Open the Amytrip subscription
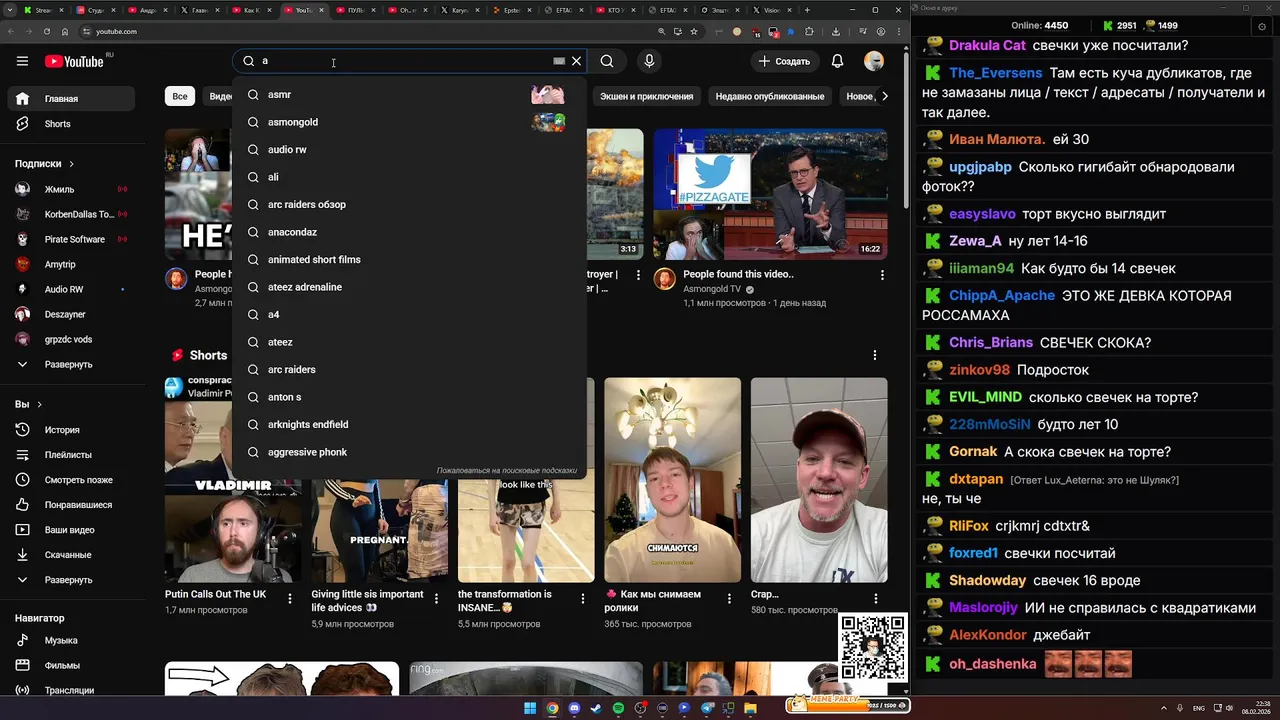This screenshot has width=1280, height=720. coord(70,264)
